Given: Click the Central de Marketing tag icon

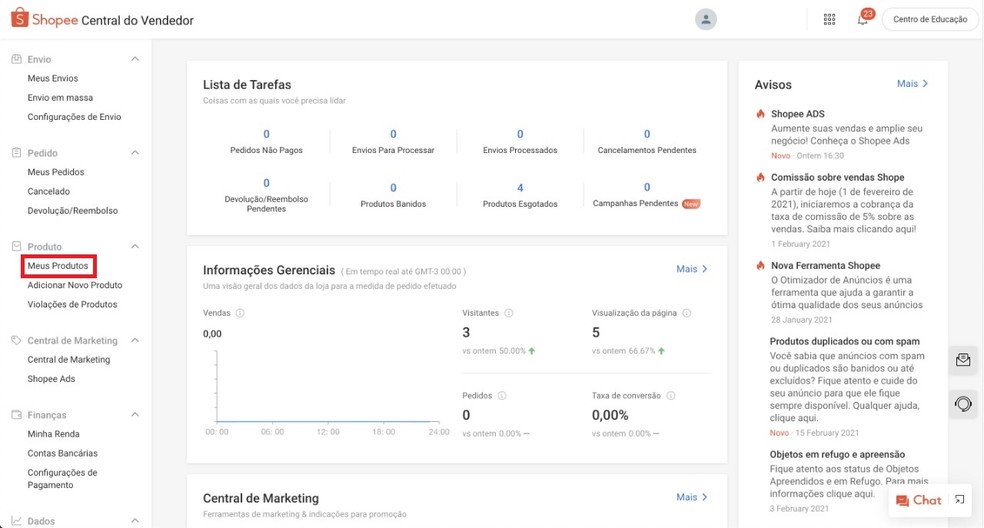Looking at the screenshot, I should pyautogui.click(x=16, y=340).
